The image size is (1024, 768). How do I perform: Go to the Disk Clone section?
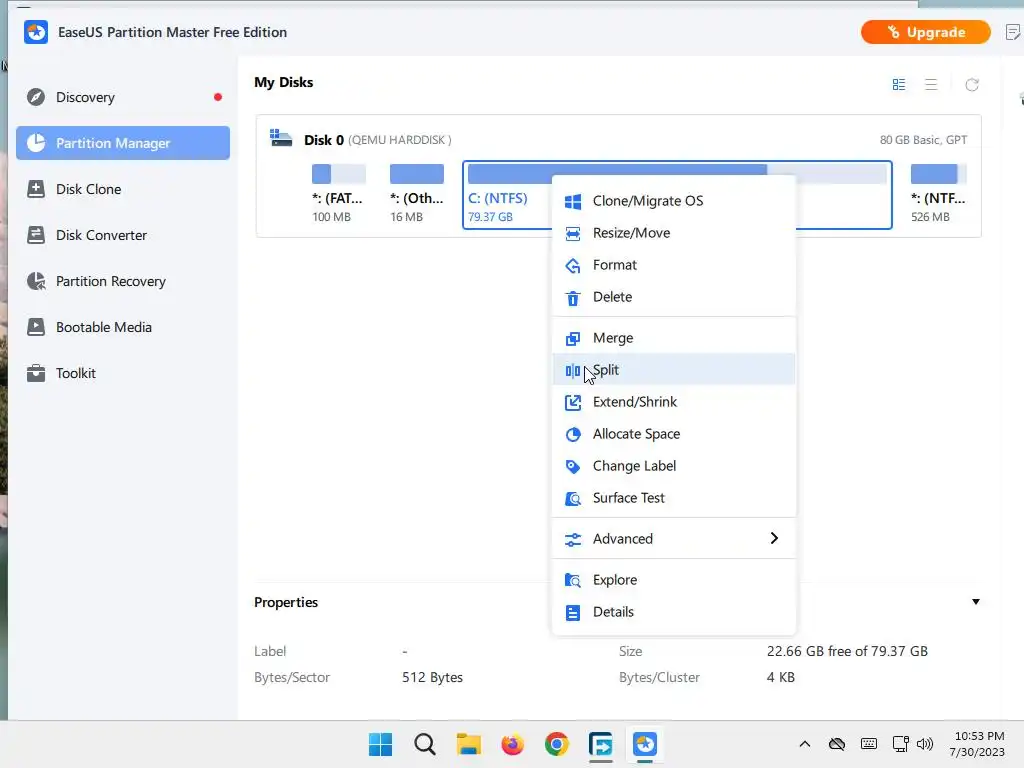(x=123, y=189)
